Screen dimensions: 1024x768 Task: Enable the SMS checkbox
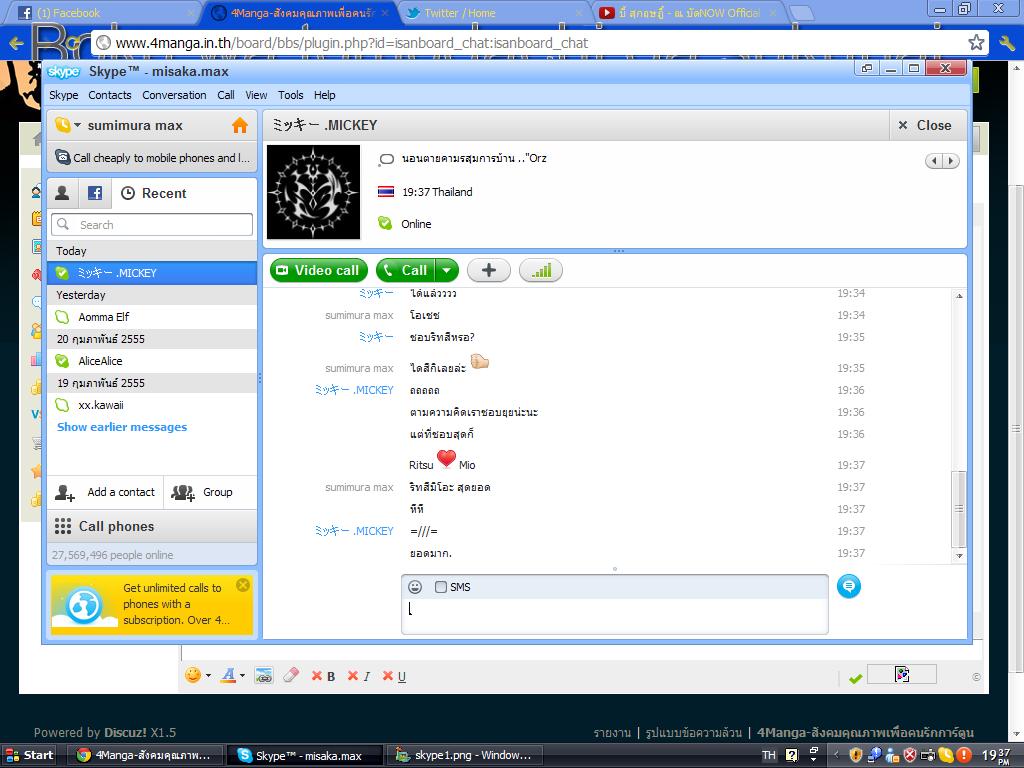pyautogui.click(x=441, y=587)
